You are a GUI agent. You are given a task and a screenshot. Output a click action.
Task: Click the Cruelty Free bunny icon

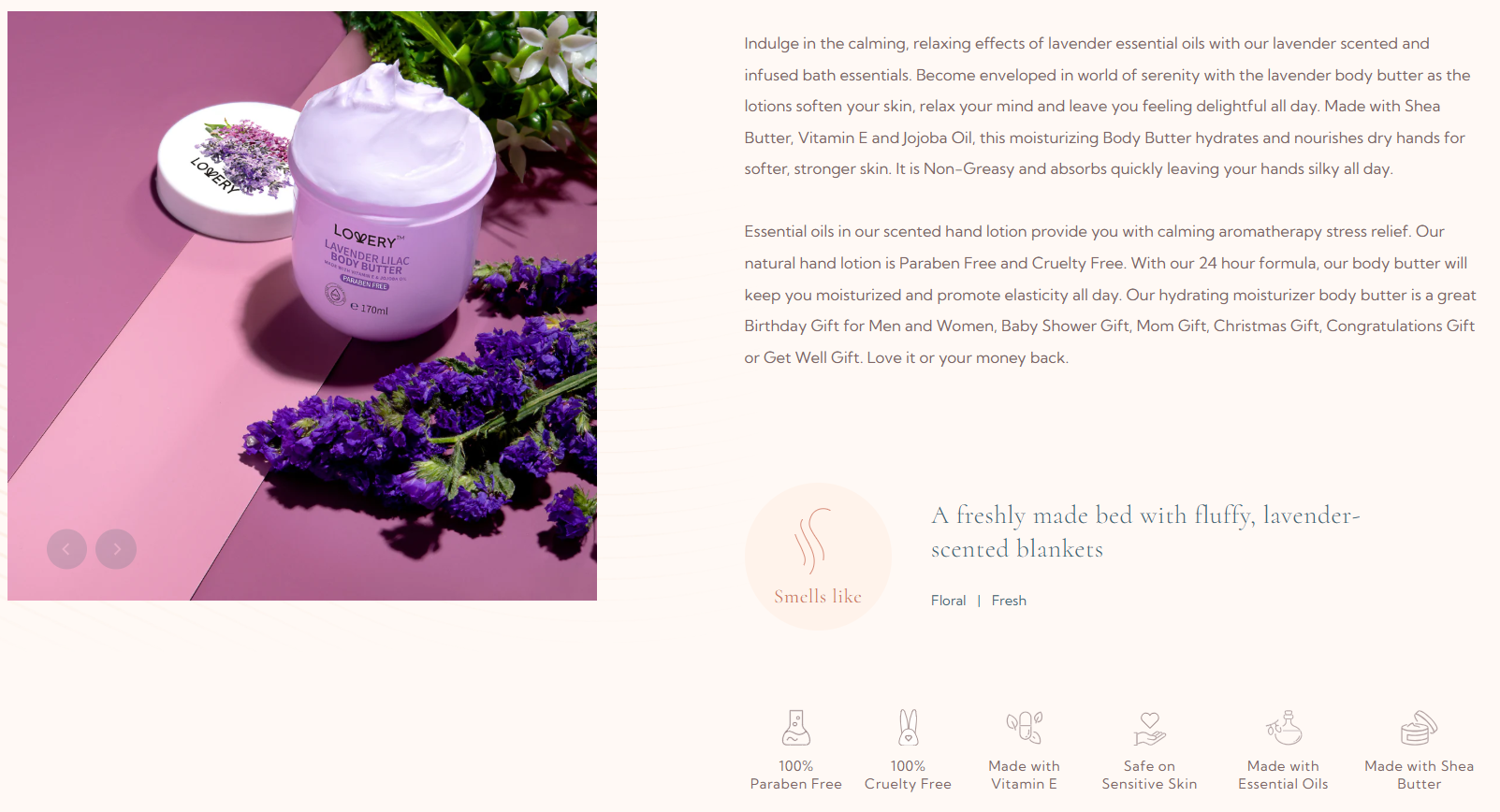click(x=908, y=727)
